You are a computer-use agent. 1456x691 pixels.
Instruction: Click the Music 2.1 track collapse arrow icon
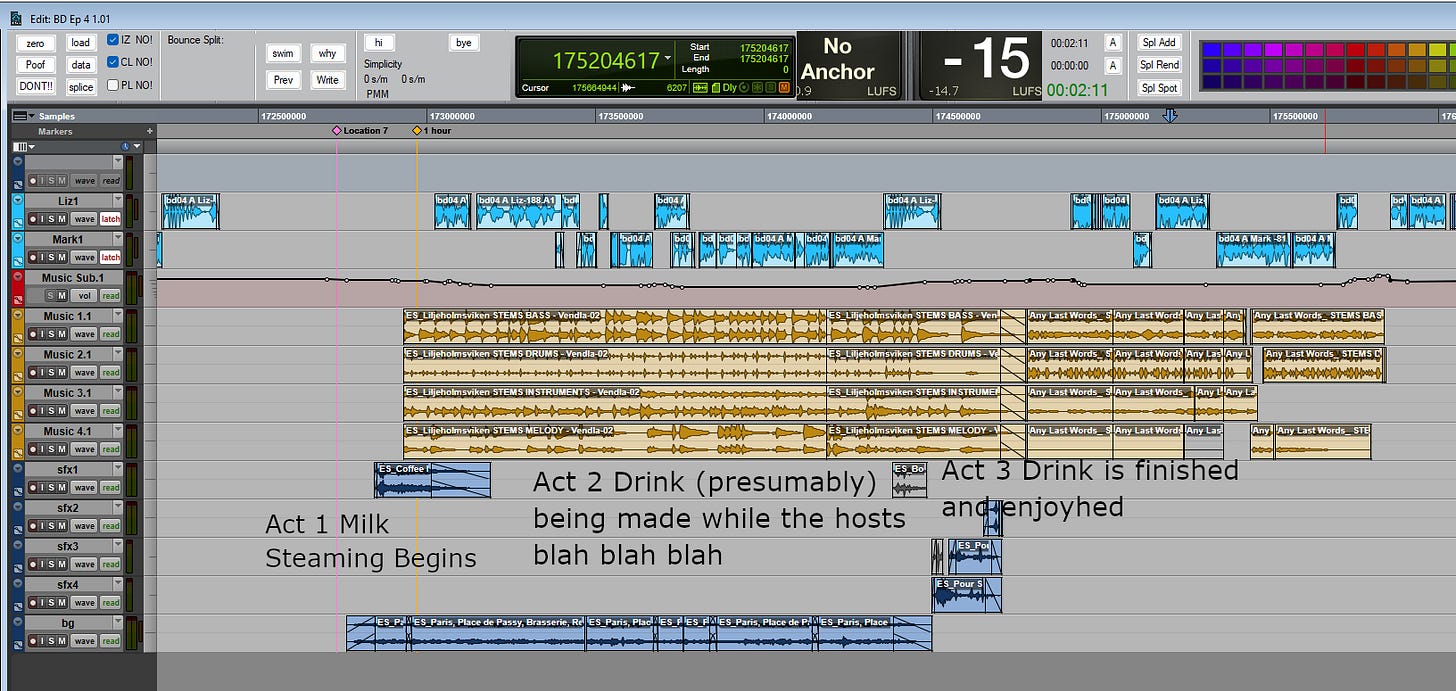(x=17, y=354)
